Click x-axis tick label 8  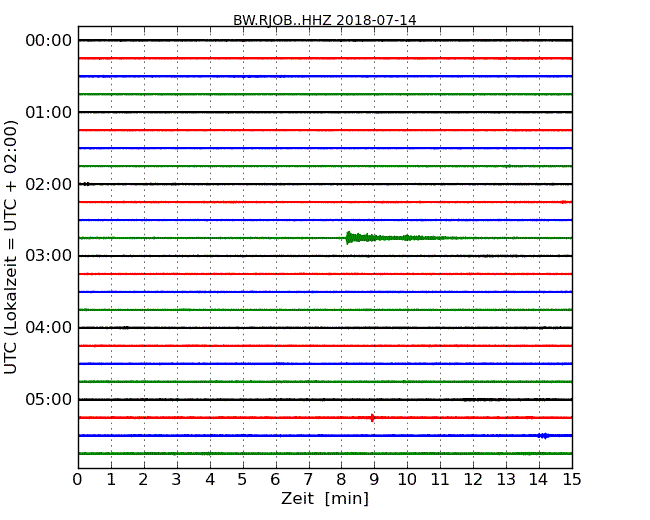tap(341, 480)
